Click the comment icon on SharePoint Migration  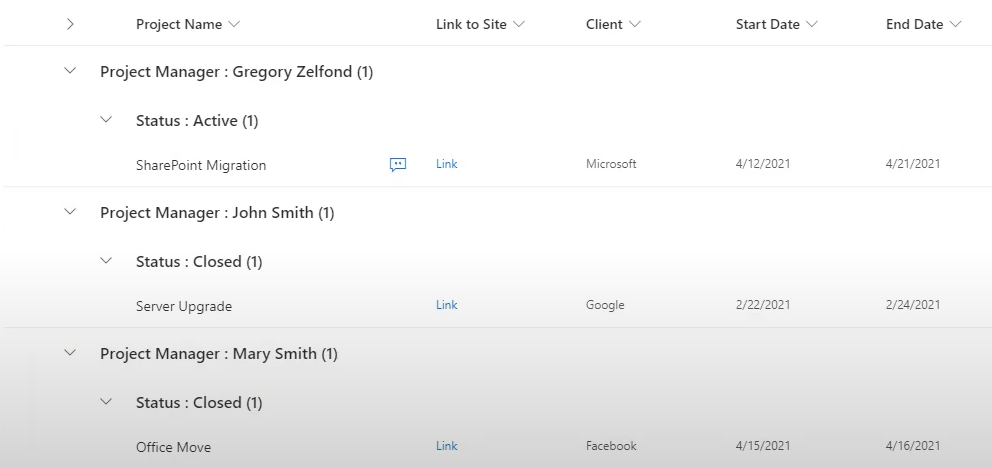(x=398, y=165)
